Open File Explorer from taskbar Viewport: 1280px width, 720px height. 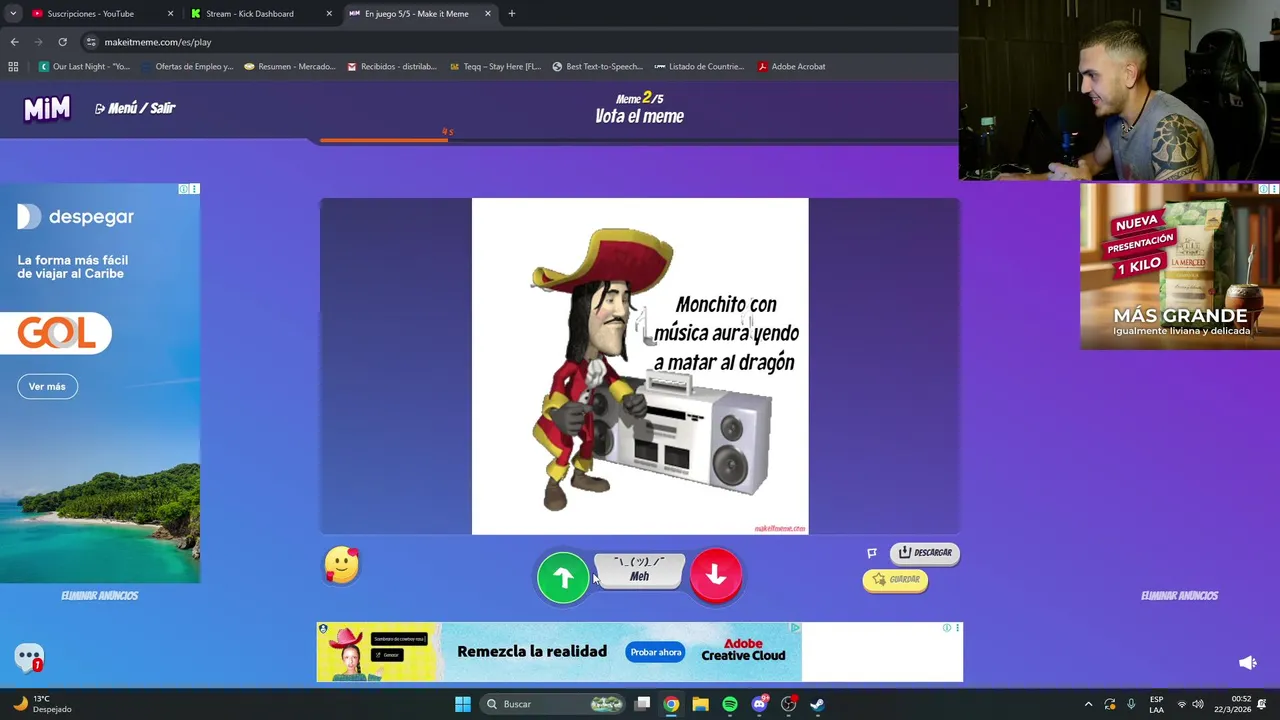[x=701, y=704]
